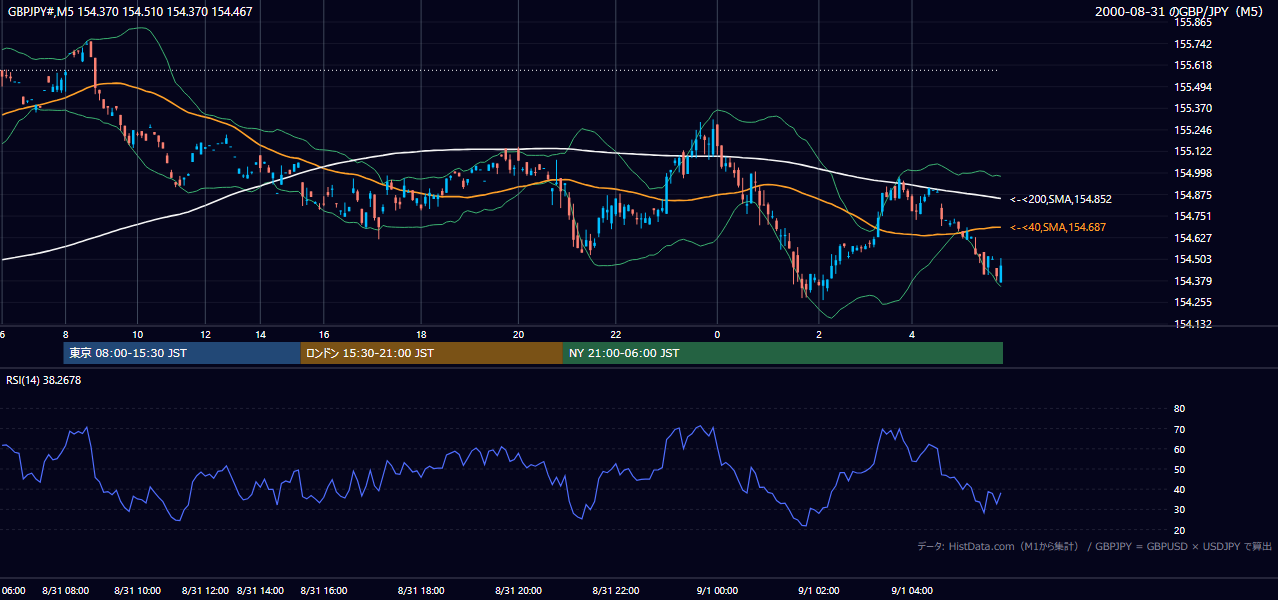Click RSI scale level 60
The image size is (1278, 600).
[x=1179, y=449]
